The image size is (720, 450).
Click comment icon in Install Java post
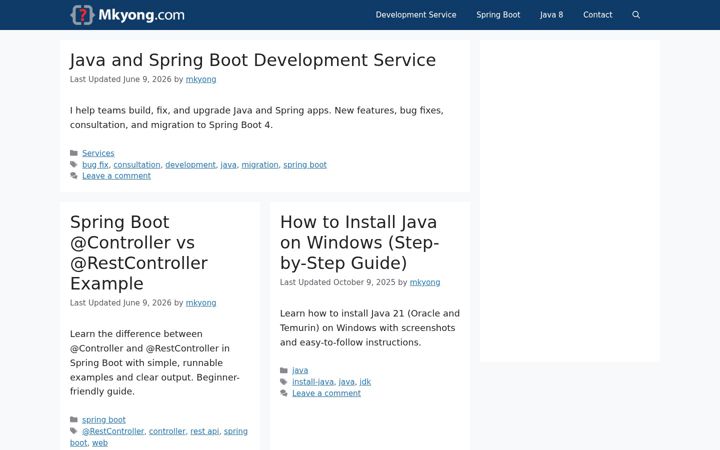click(x=284, y=393)
